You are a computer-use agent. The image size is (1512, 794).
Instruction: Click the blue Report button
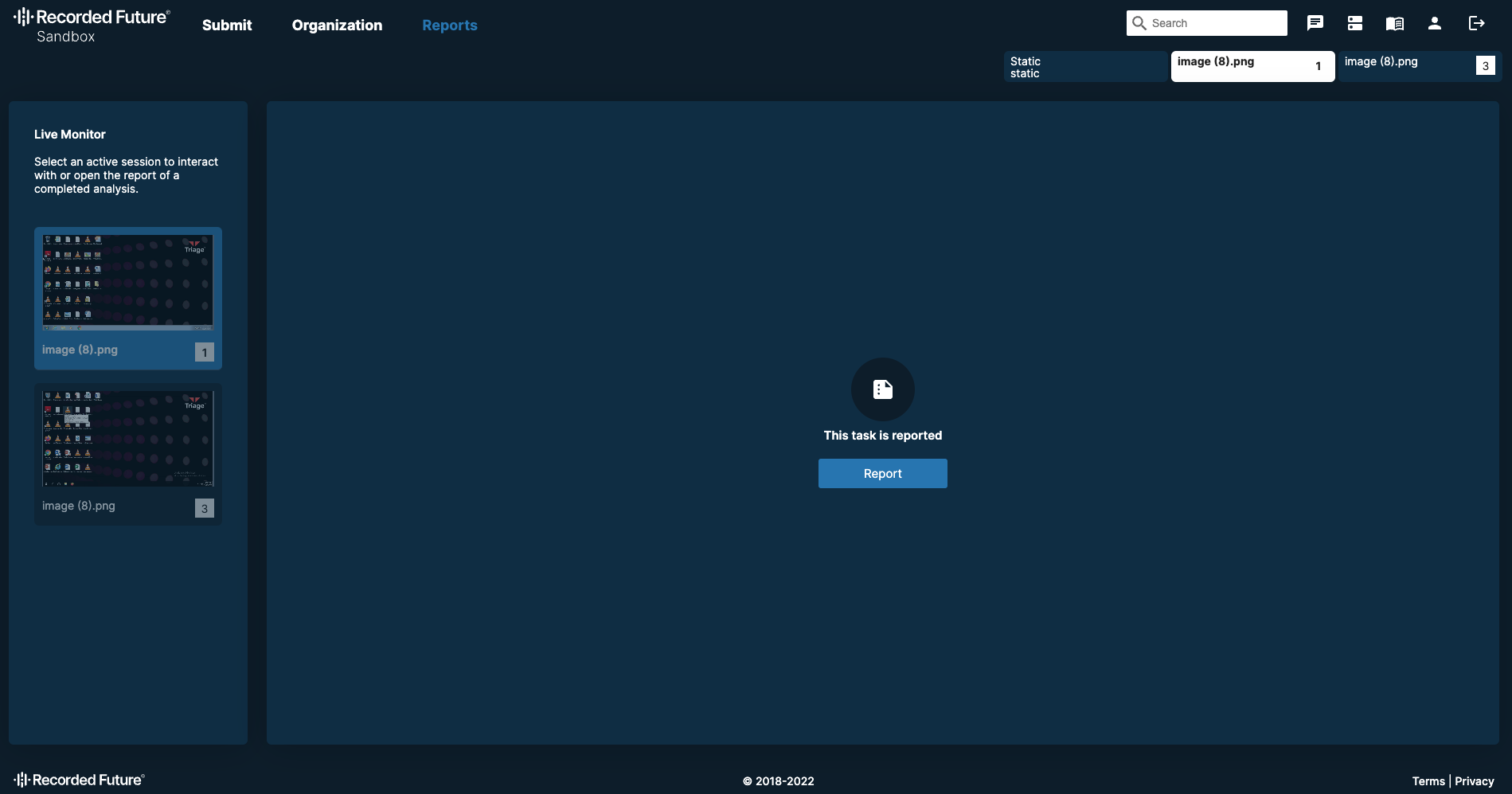(882, 473)
